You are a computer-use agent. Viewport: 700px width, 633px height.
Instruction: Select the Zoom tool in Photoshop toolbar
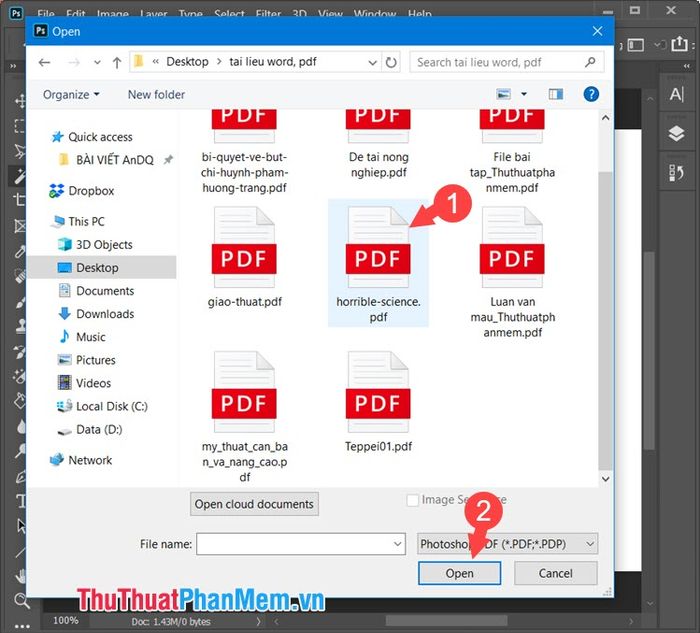click(21, 600)
